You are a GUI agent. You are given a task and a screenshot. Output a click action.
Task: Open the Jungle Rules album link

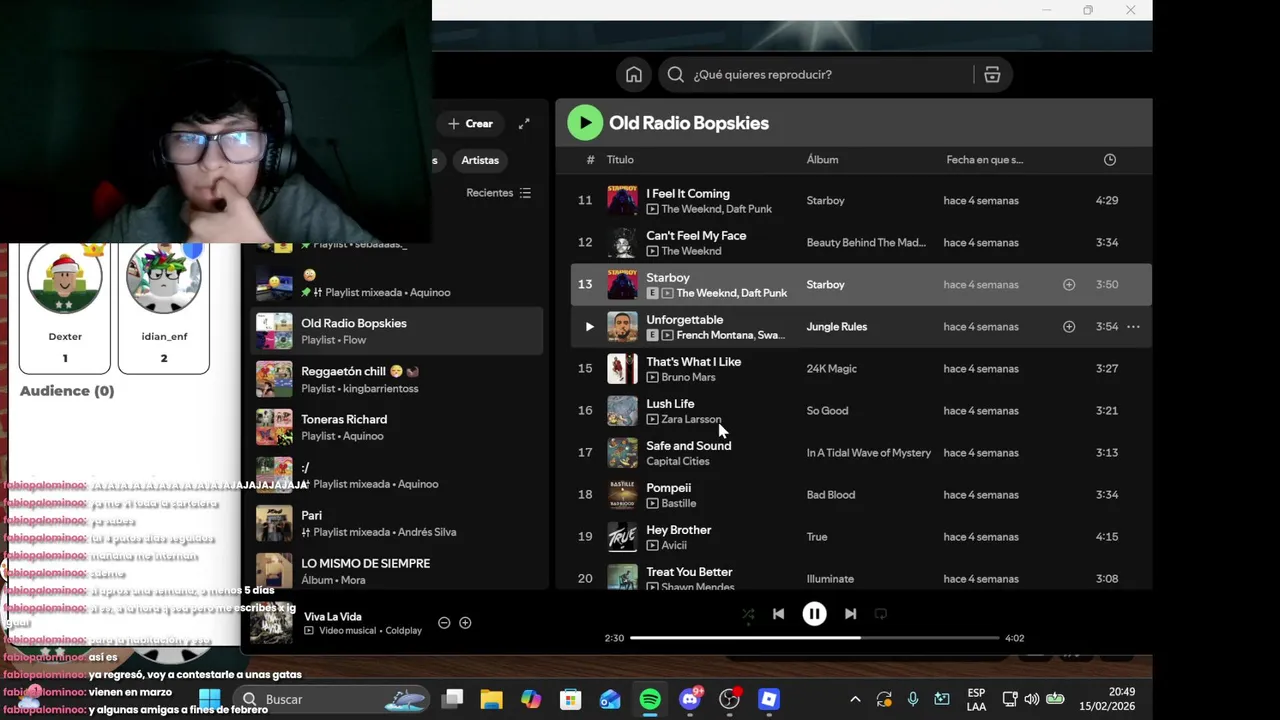coord(837,327)
